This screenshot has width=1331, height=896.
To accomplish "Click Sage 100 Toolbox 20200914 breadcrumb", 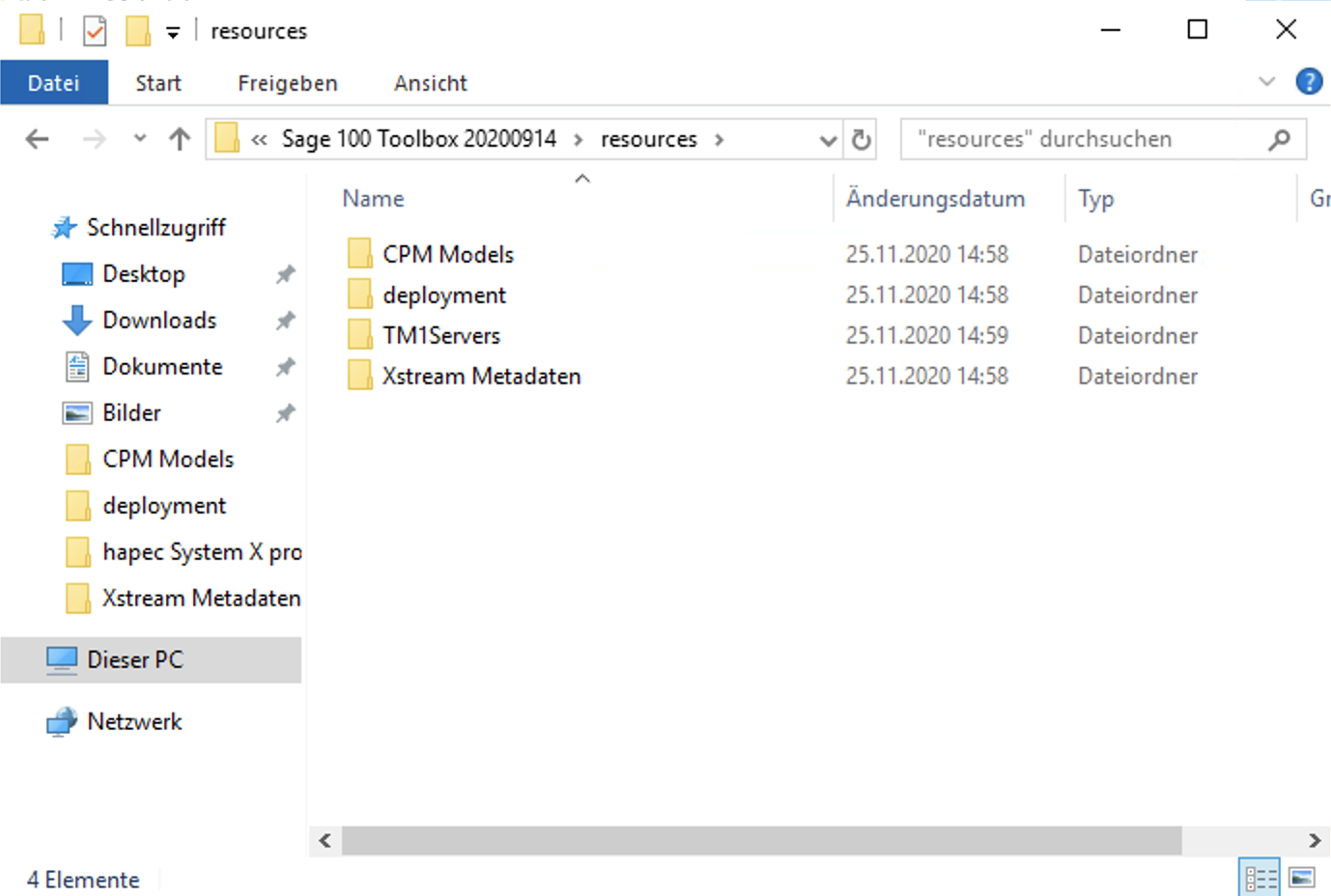I will pyautogui.click(x=418, y=139).
